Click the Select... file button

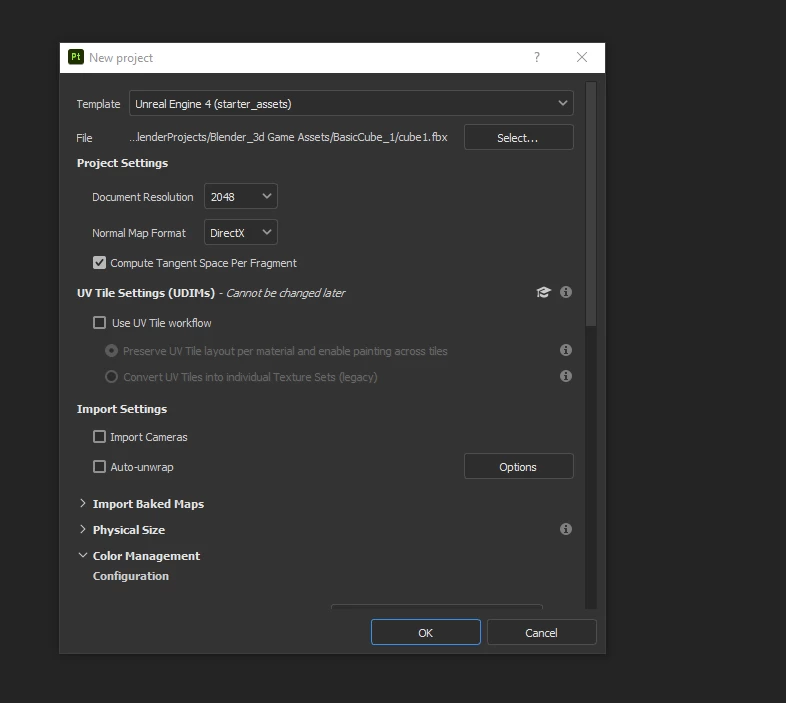click(518, 137)
